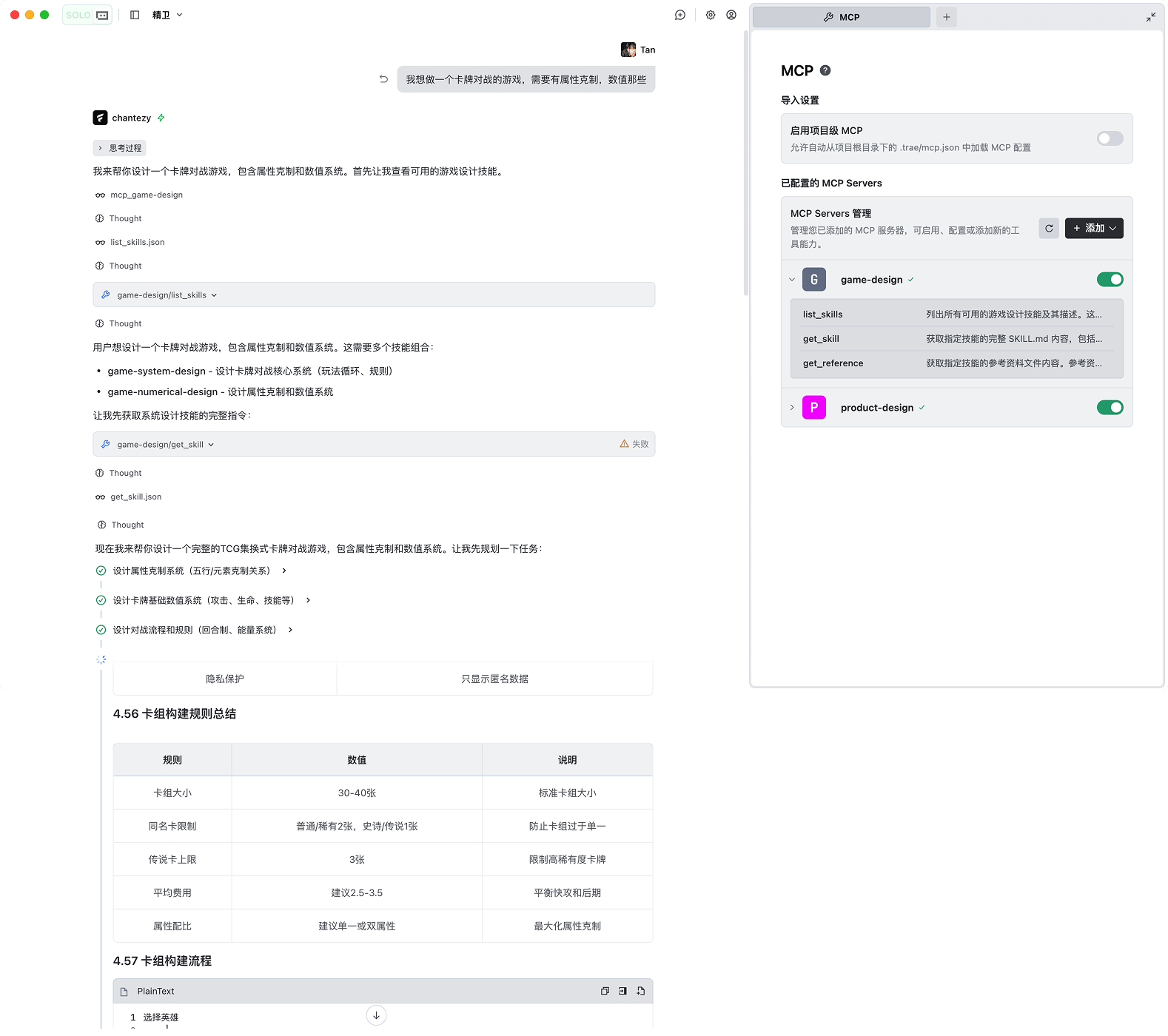The width and height of the screenshot is (1168, 1036).
Task: Collapse the MCP panel window
Action: click(x=1151, y=17)
